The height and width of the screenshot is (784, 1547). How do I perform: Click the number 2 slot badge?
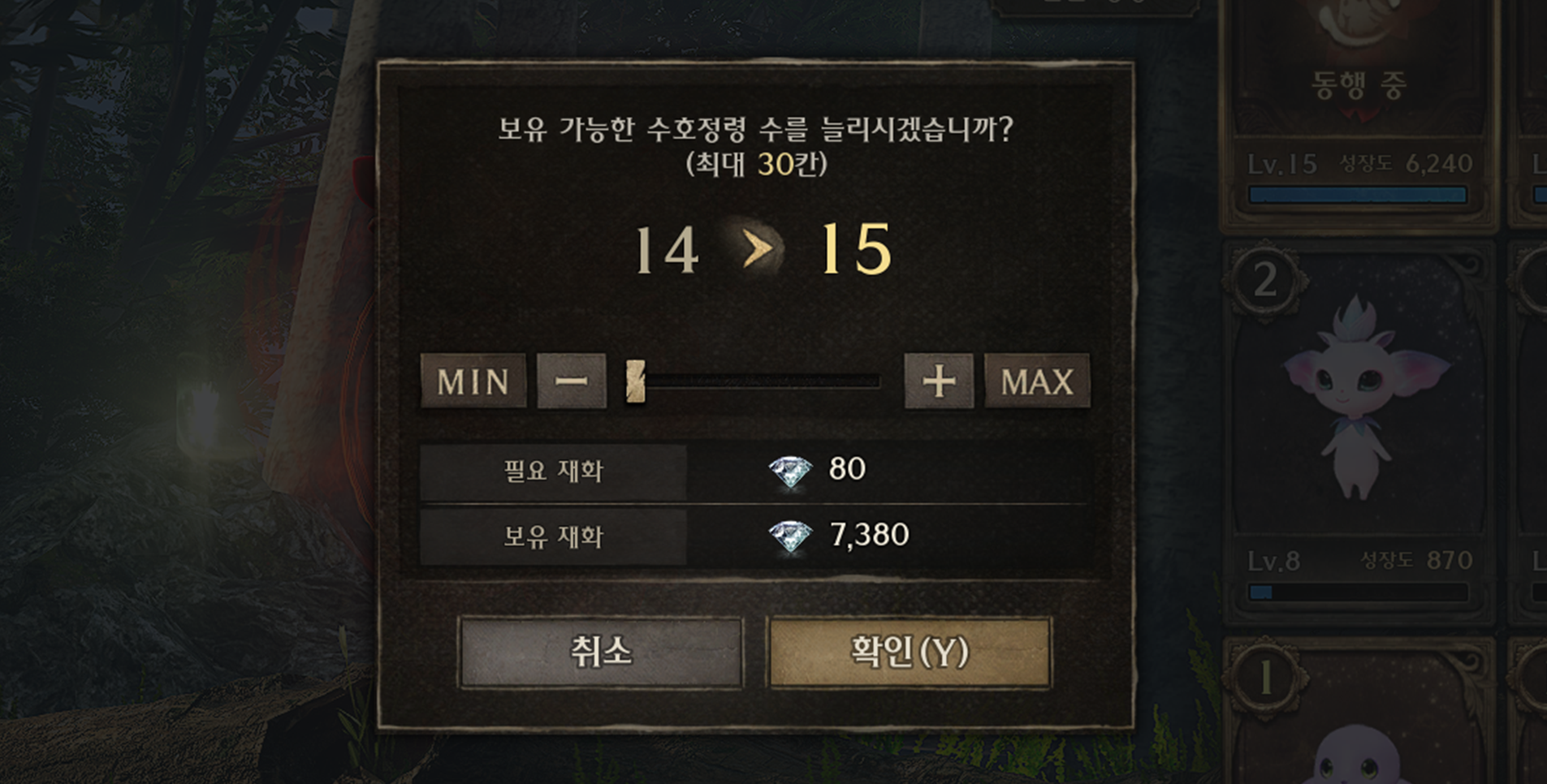(1266, 280)
